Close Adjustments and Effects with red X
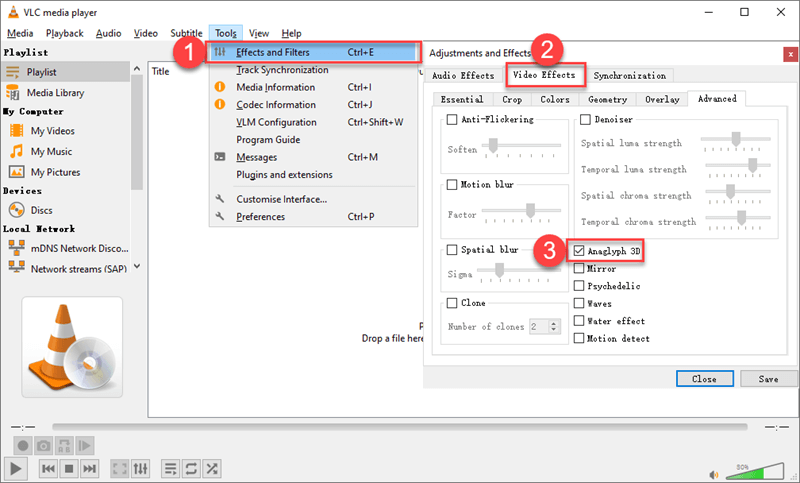This screenshot has width=800, height=483. click(790, 54)
